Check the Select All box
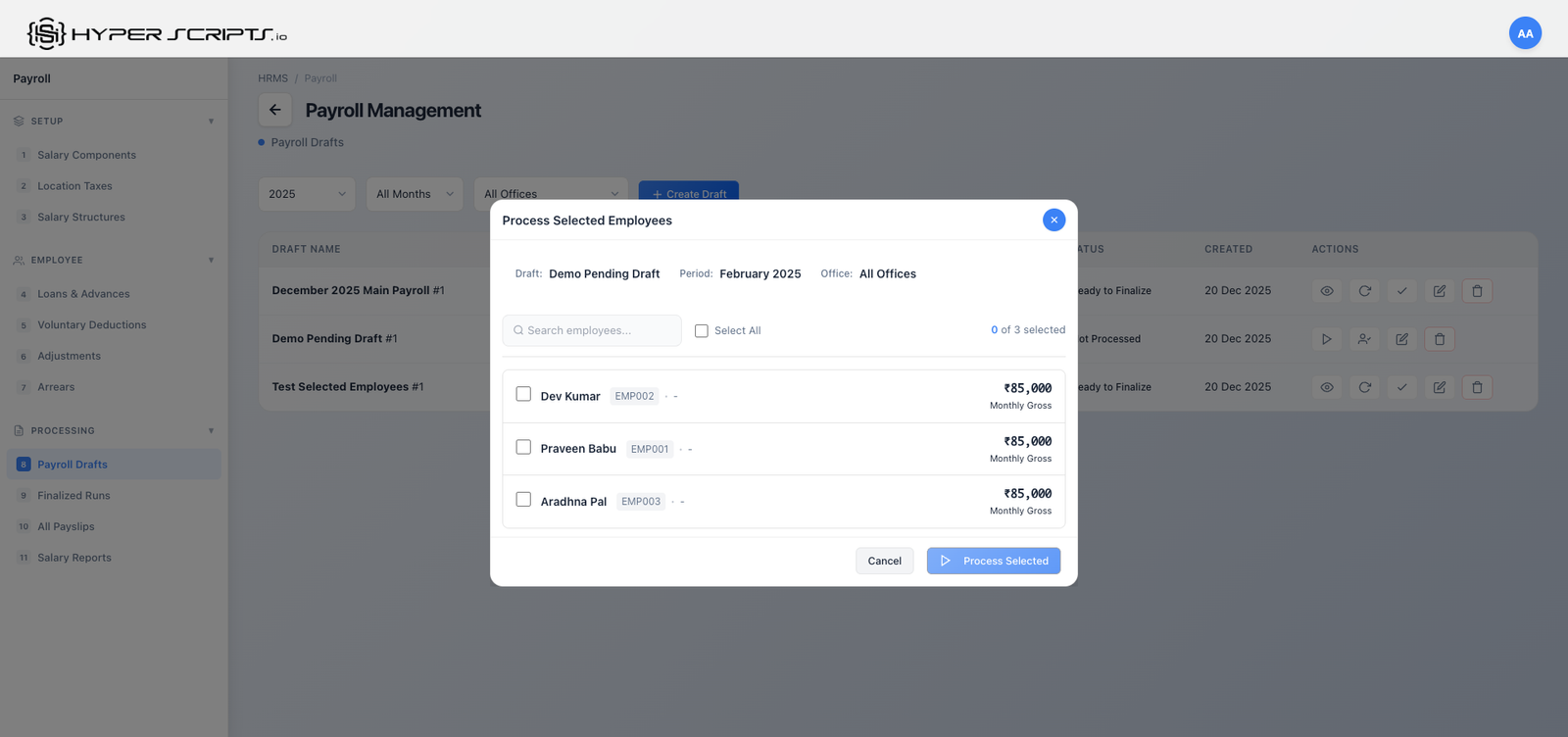This screenshot has height=737, width=1568. (702, 331)
